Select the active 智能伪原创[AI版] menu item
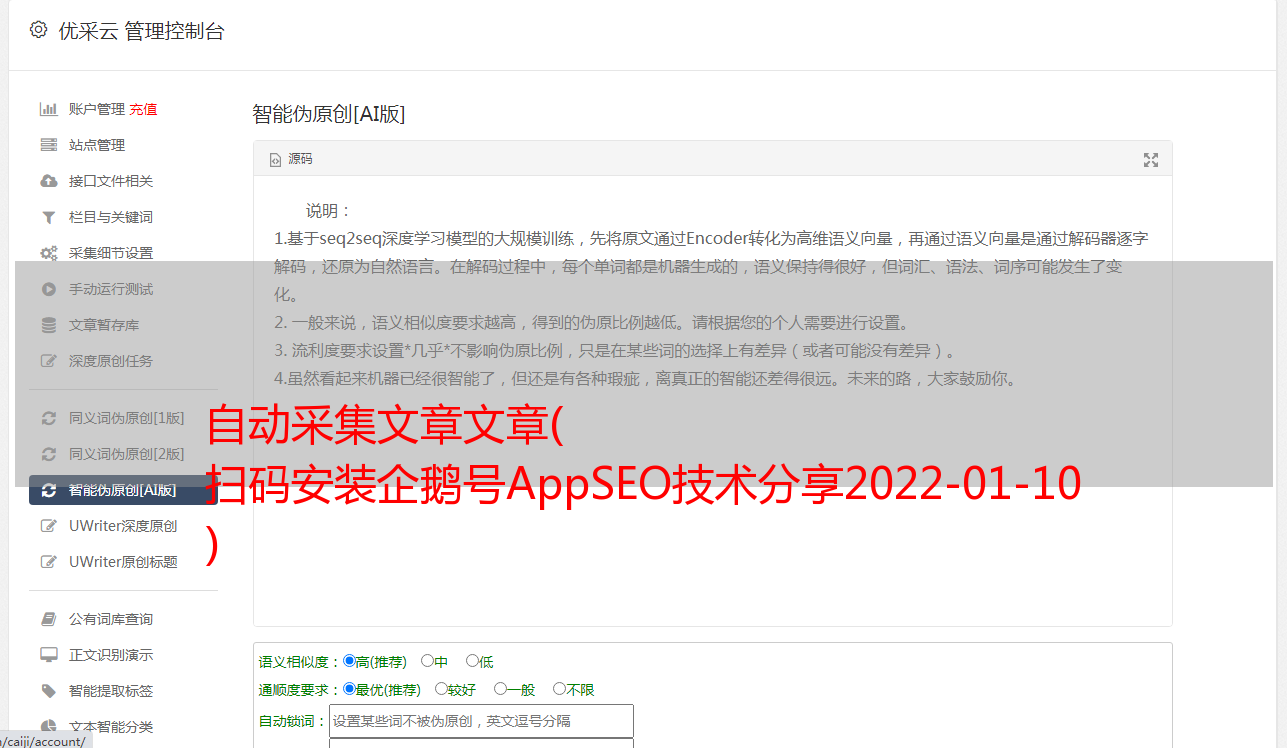This screenshot has height=748, width=1287. 123,490
